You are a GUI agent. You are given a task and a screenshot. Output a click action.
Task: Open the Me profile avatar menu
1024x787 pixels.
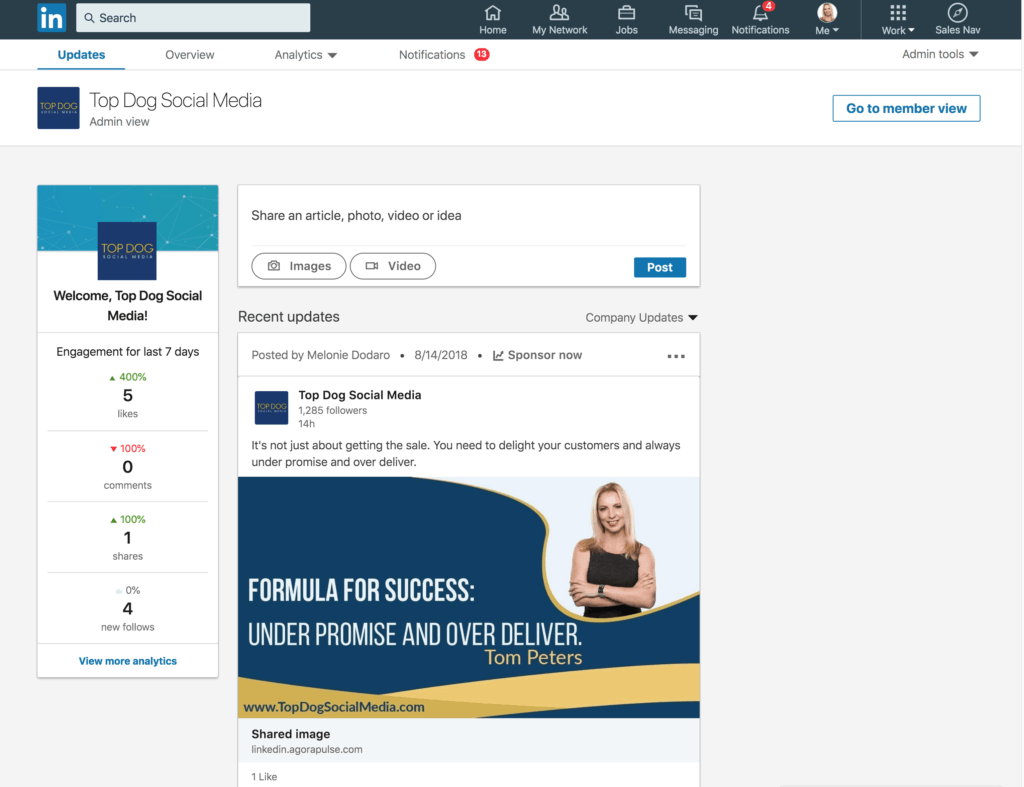point(827,12)
